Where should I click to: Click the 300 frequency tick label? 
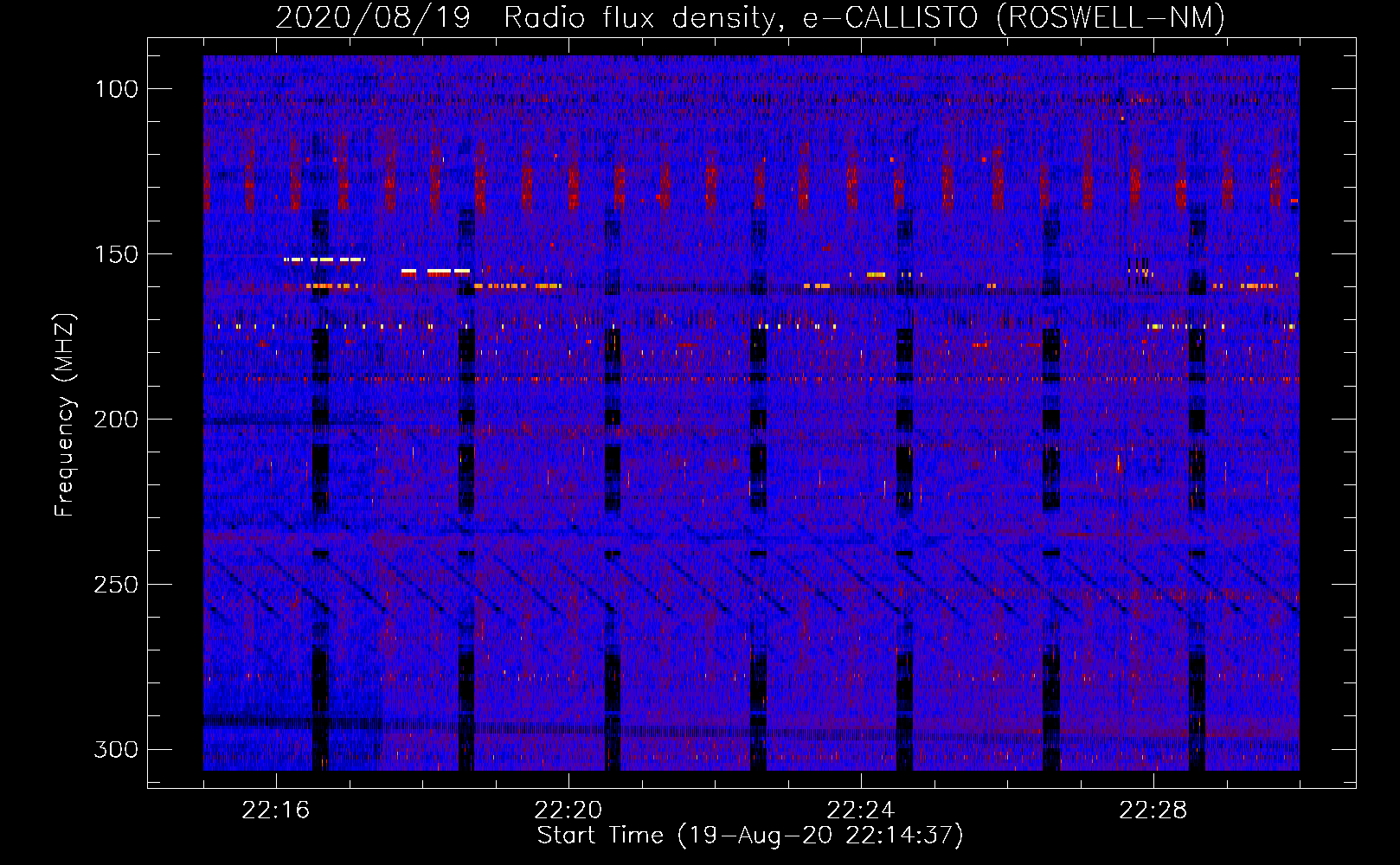point(116,749)
